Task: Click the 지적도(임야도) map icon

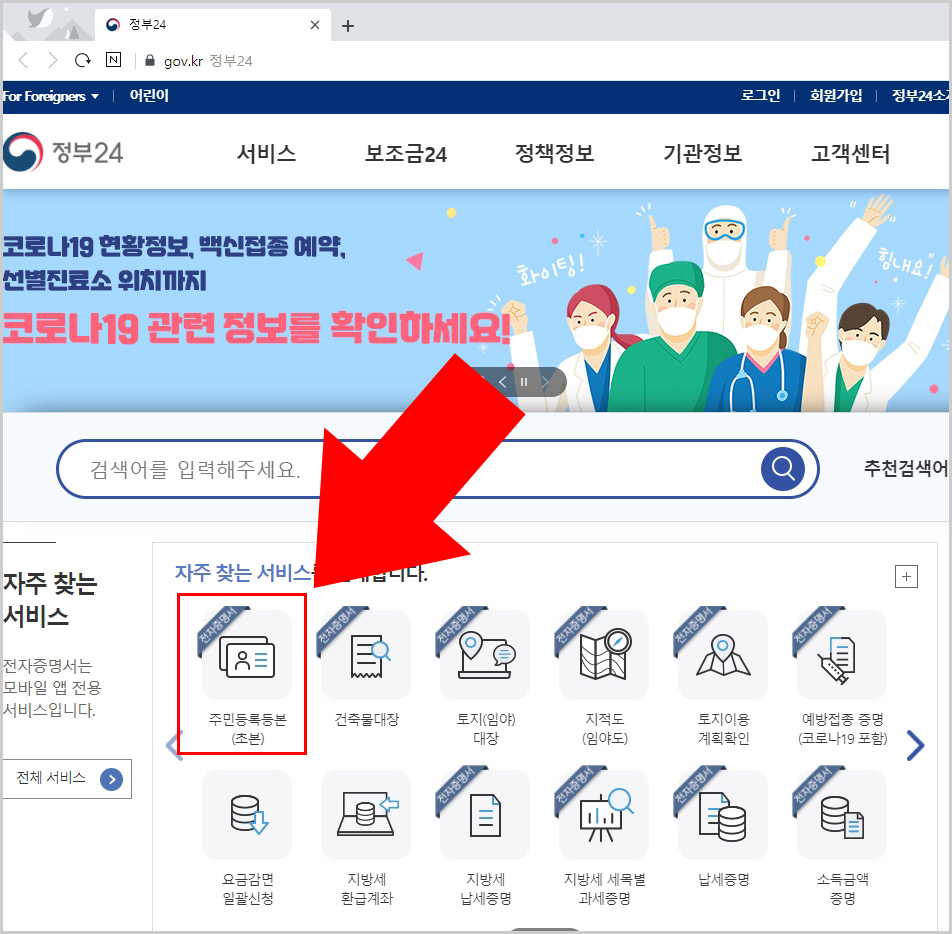Action: pos(603,655)
